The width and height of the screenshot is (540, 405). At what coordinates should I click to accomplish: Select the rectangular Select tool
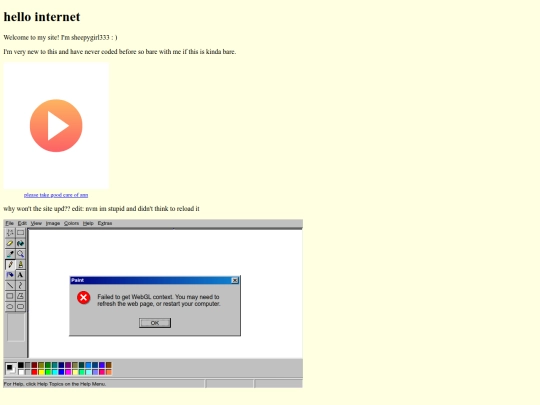point(21,233)
